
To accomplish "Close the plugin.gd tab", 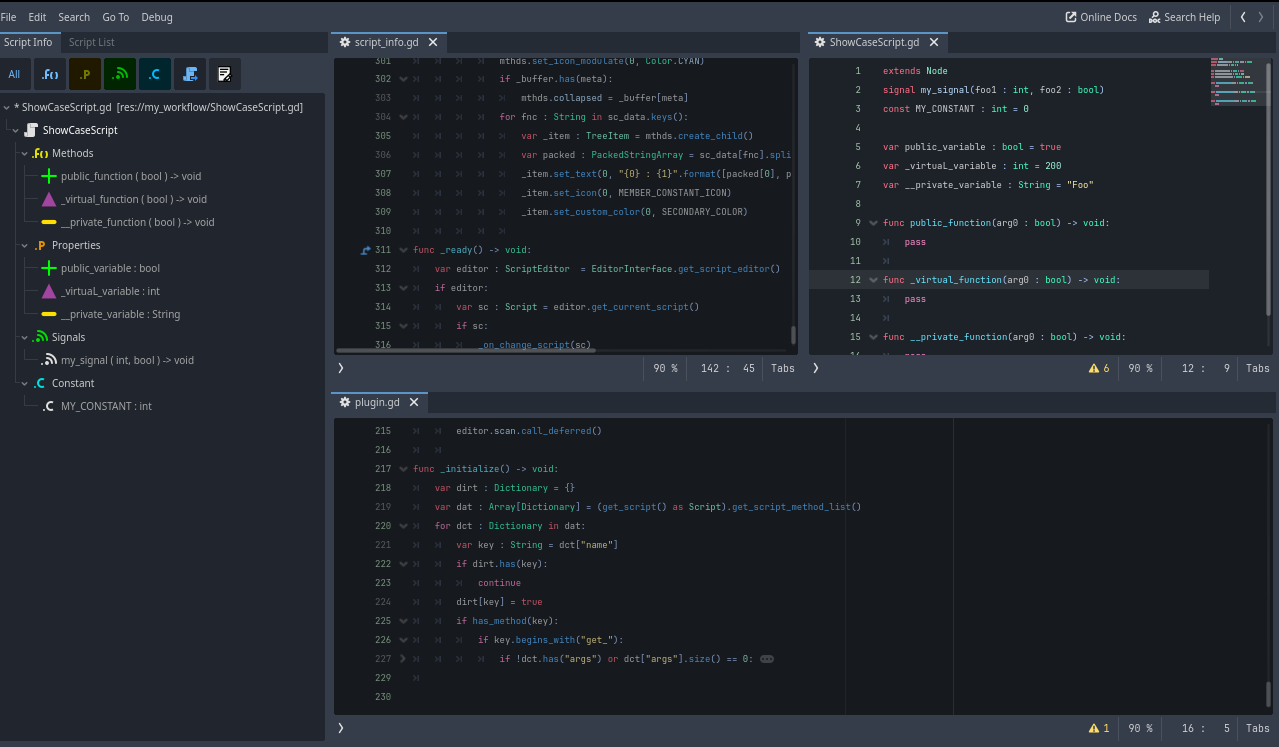I will 414,402.
